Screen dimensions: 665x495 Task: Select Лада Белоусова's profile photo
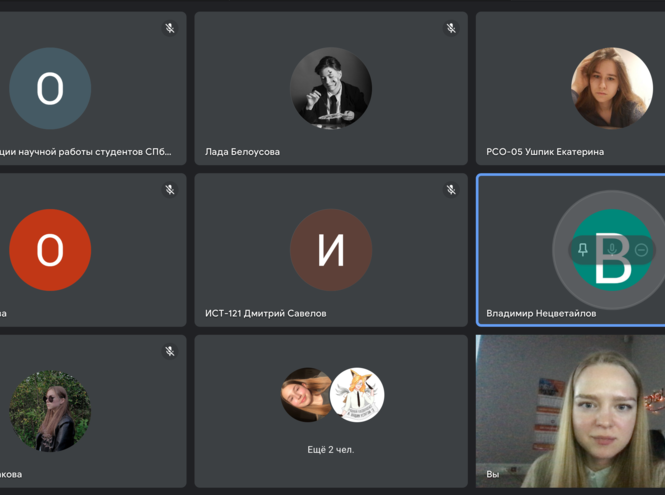[331, 88]
